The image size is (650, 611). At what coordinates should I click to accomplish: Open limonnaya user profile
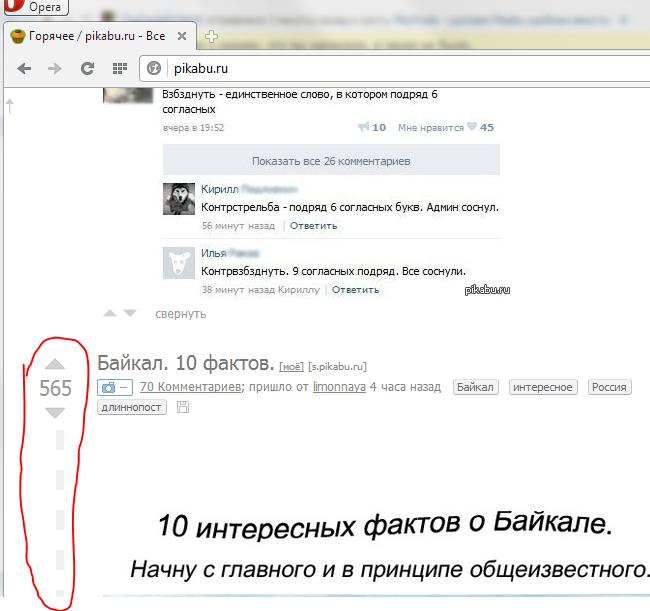tap(339, 387)
